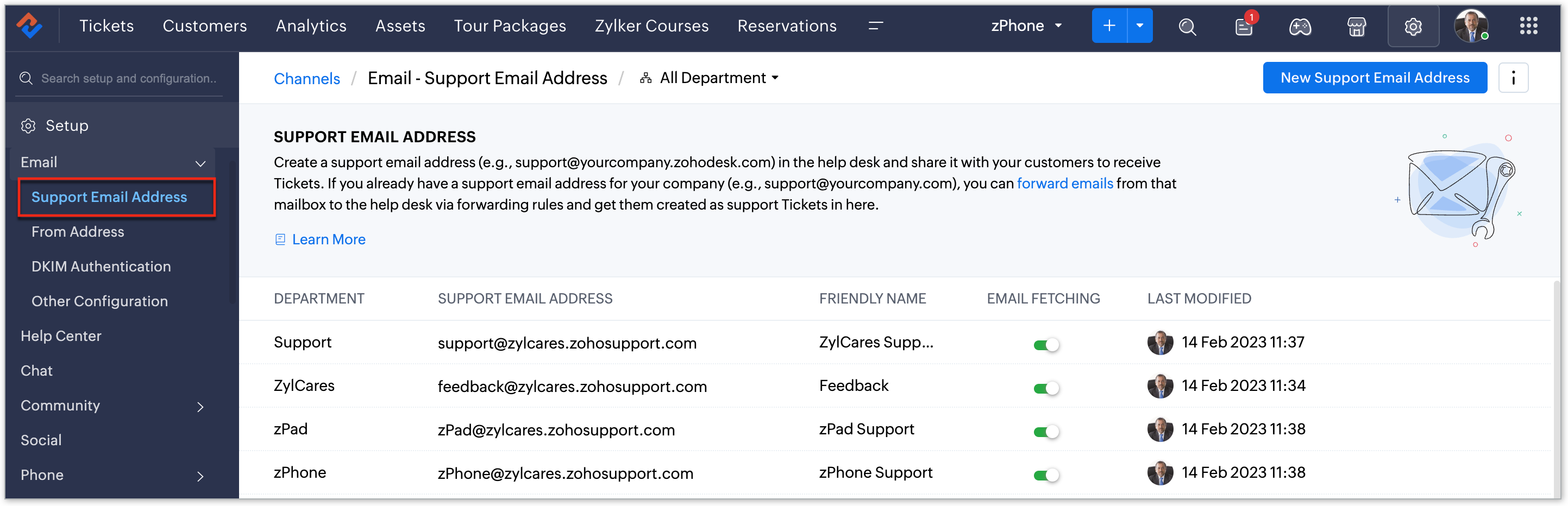Click feedback@zylcares.zohosupport.com address
The image size is (1568, 506).
572,387
